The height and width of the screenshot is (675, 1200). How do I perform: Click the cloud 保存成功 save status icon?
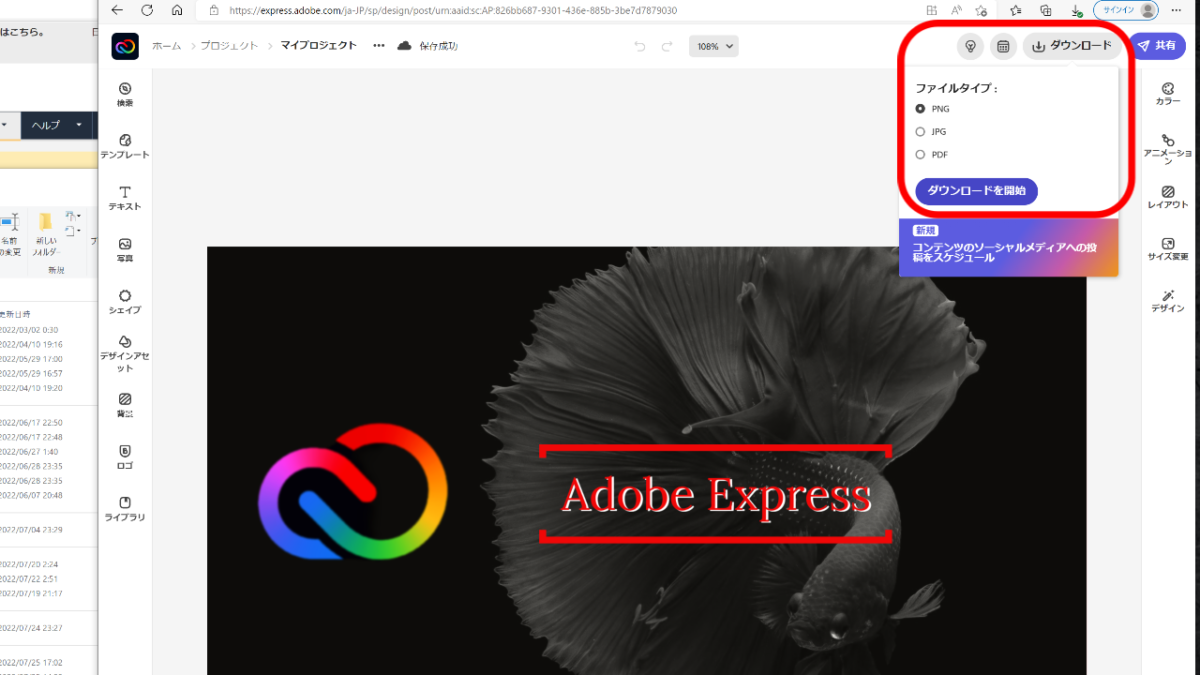pyautogui.click(x=405, y=46)
